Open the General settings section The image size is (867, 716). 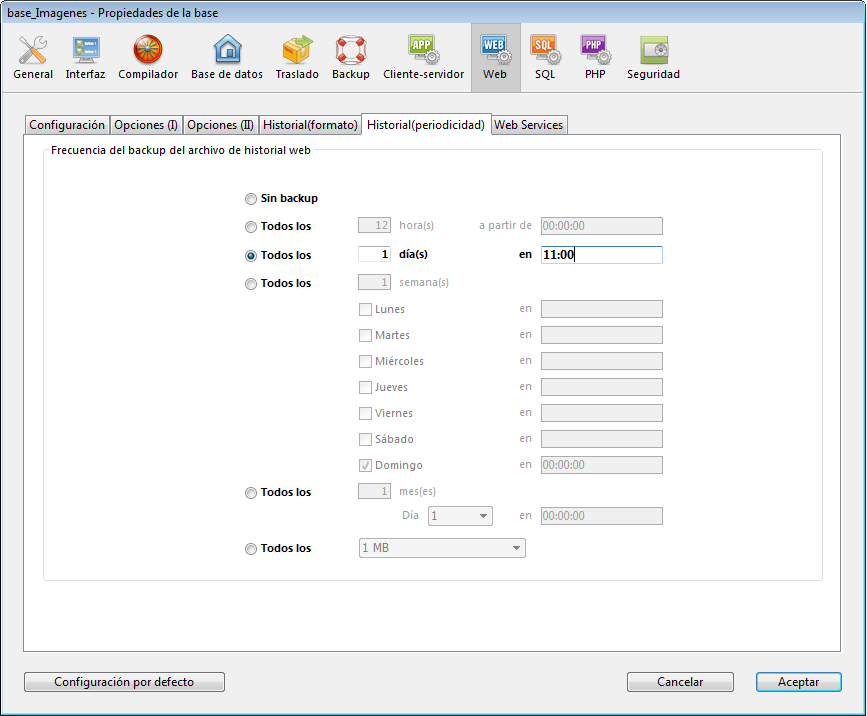click(x=33, y=58)
